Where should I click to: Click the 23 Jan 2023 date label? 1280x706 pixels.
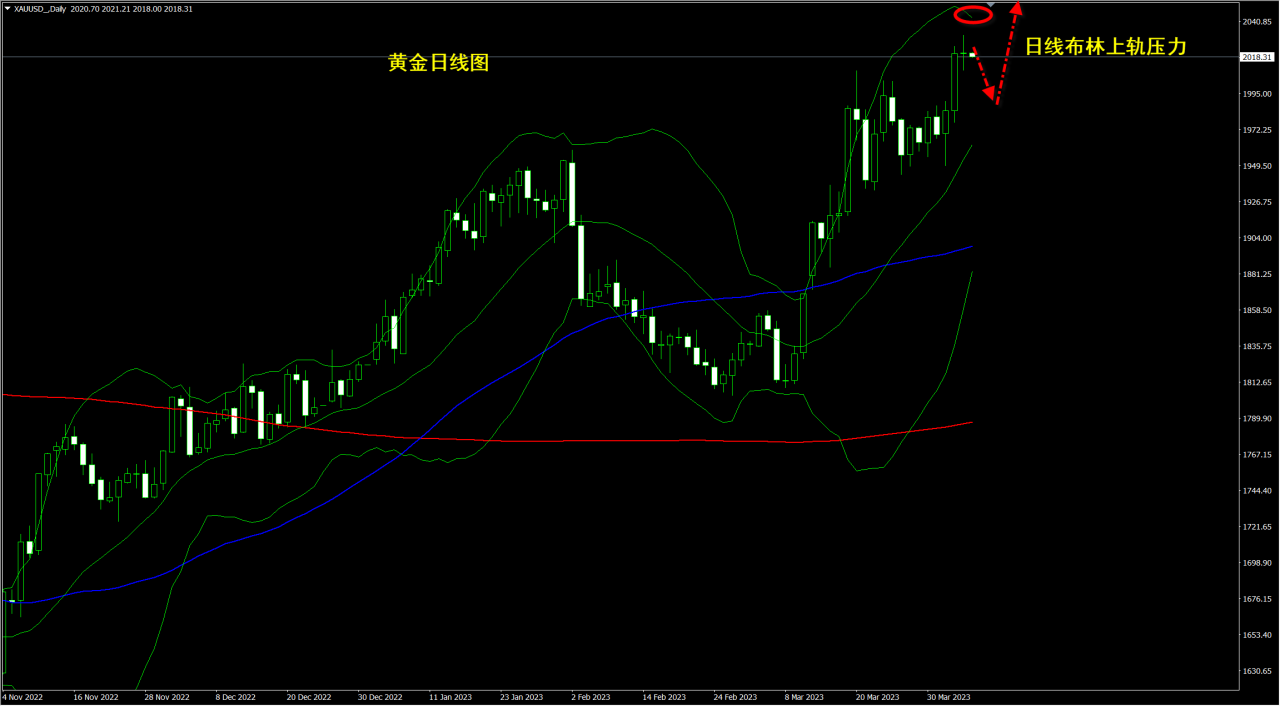coord(521,697)
